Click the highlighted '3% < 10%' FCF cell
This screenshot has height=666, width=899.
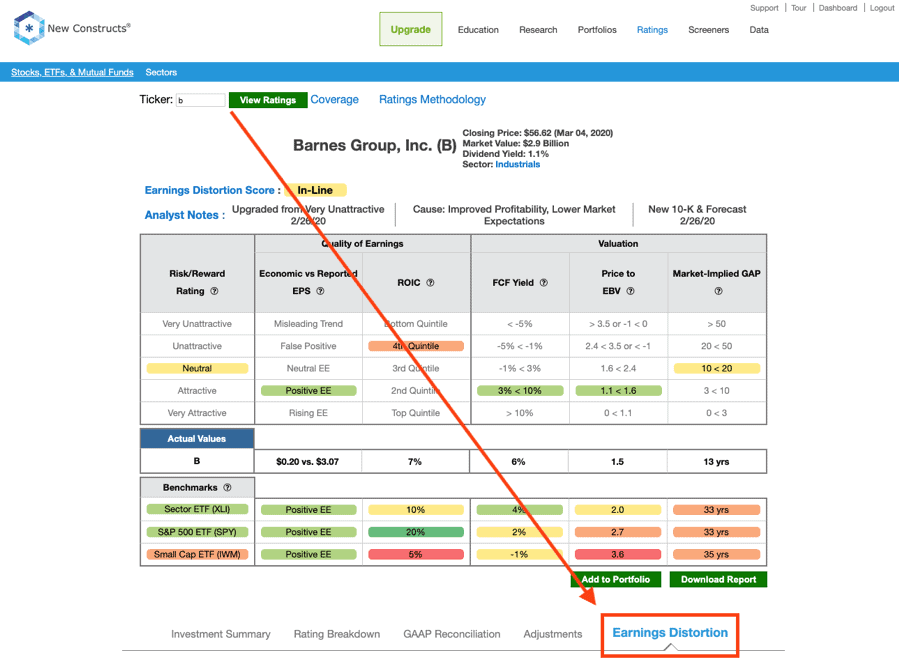tap(520, 391)
